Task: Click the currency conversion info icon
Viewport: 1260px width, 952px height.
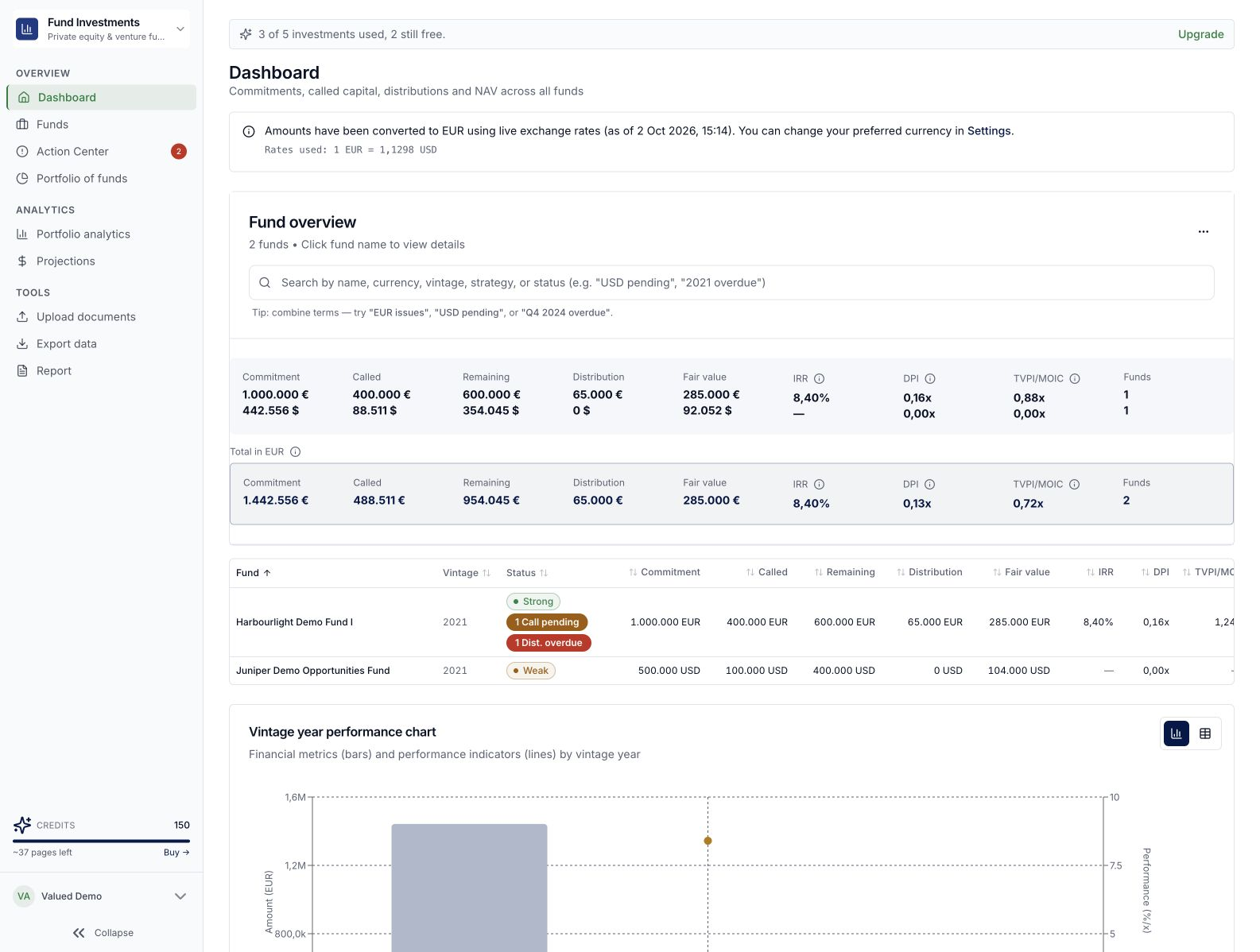Action: (x=249, y=131)
